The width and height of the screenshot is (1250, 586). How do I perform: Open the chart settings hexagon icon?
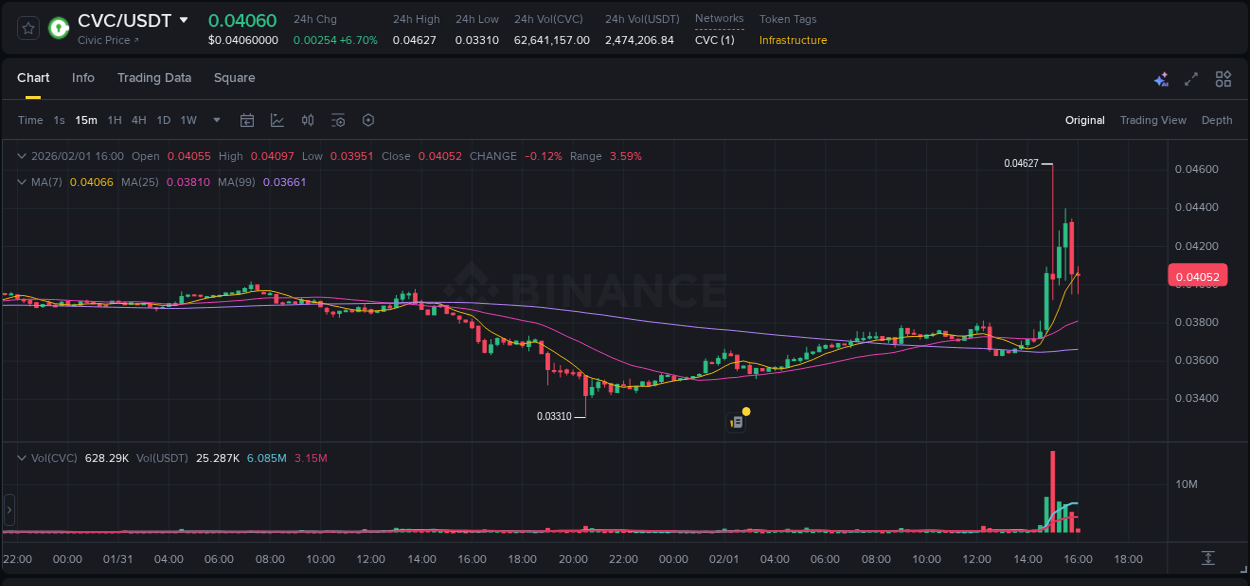pyautogui.click(x=368, y=120)
